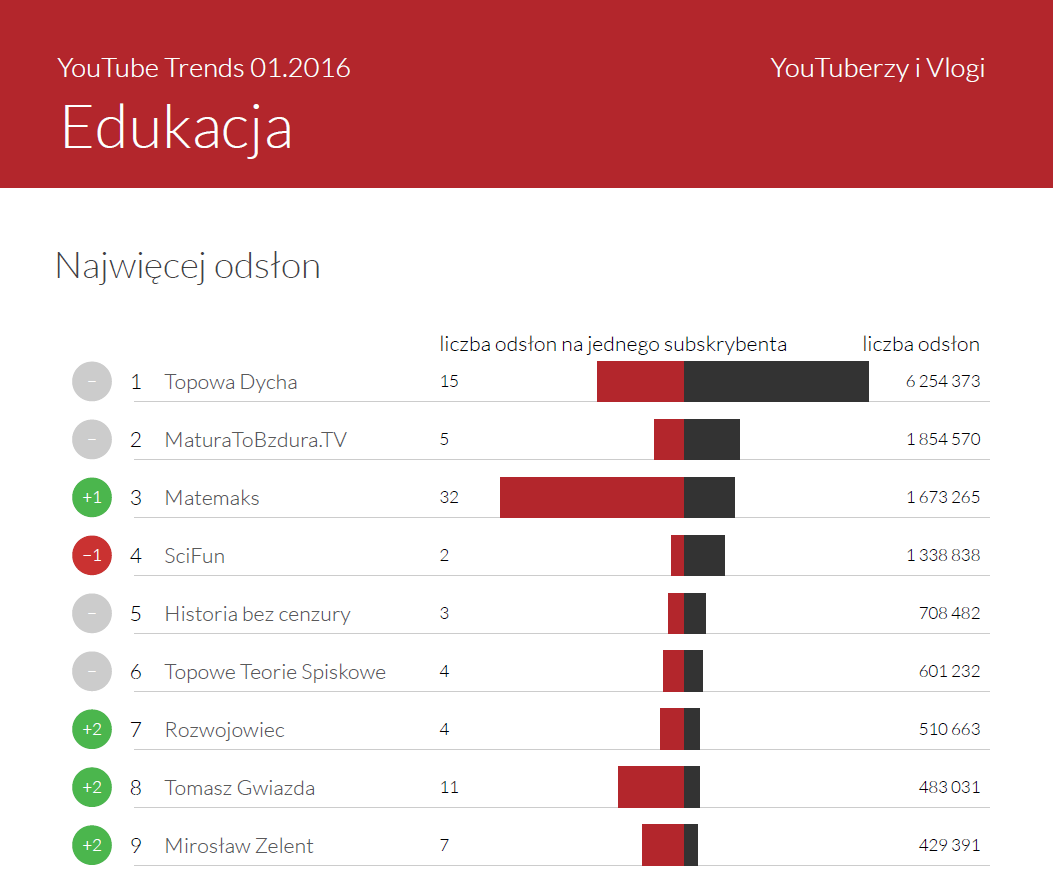Select the Matemaks channel name
Image resolution: width=1053 pixels, height=880 pixels.
(211, 498)
